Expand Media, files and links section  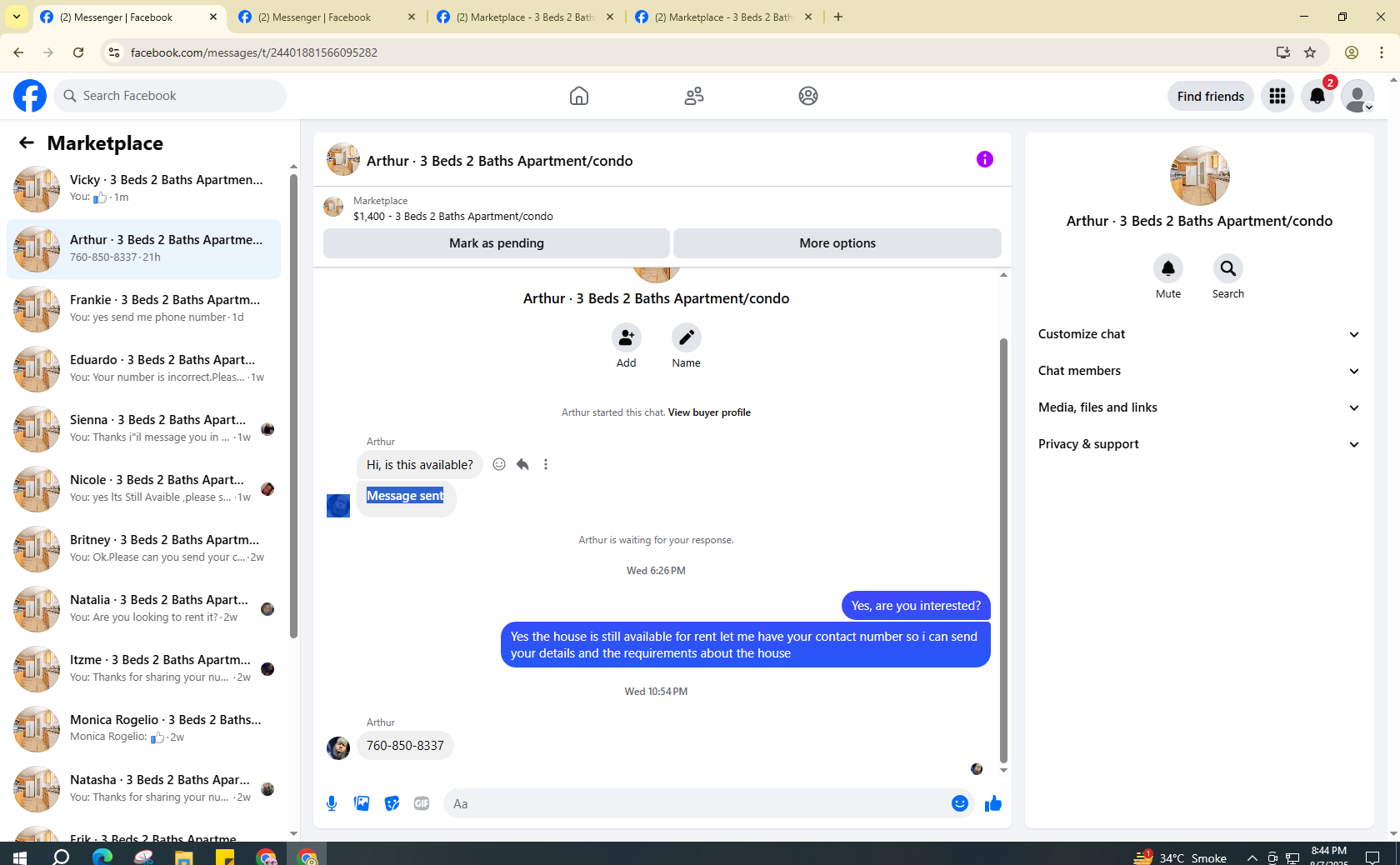[x=1199, y=407]
